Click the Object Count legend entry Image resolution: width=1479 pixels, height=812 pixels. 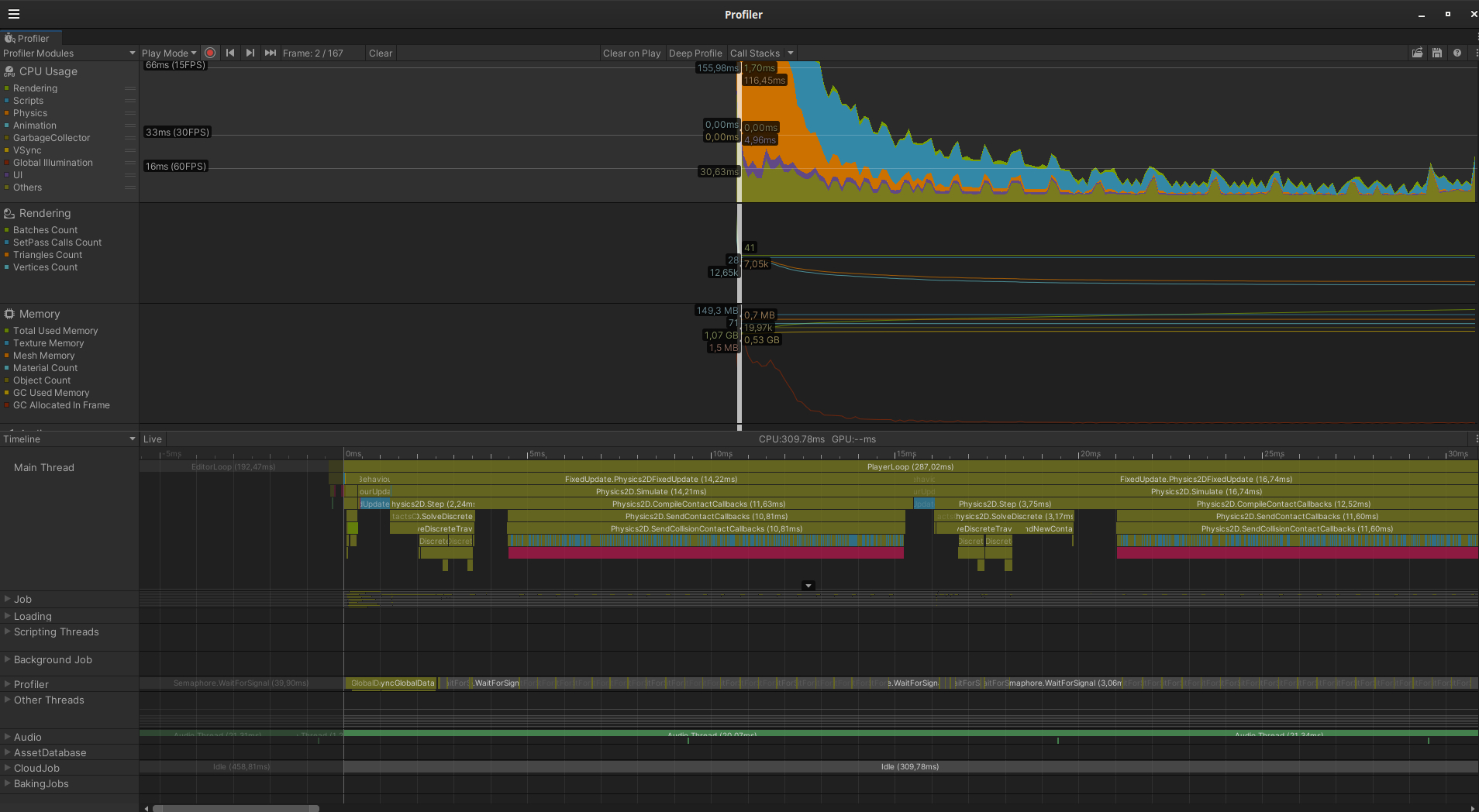click(42, 380)
